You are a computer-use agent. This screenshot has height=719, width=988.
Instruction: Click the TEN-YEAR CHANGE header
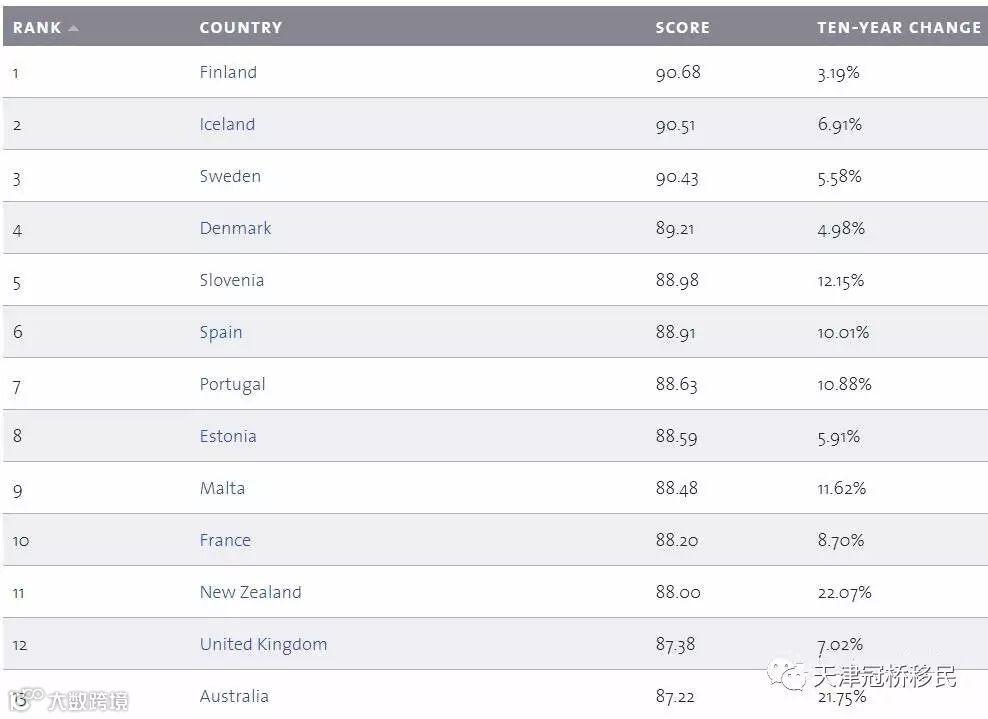pyautogui.click(x=898, y=28)
